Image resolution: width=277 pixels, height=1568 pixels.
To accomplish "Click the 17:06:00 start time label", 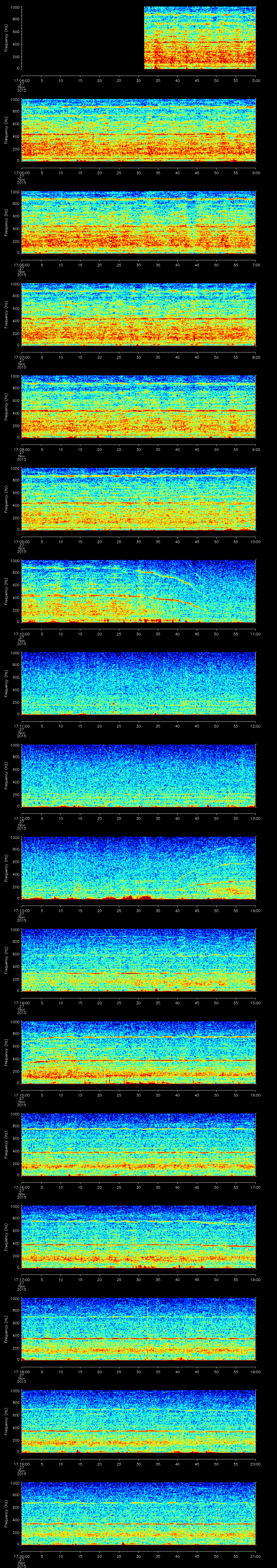I will pos(22,264).
